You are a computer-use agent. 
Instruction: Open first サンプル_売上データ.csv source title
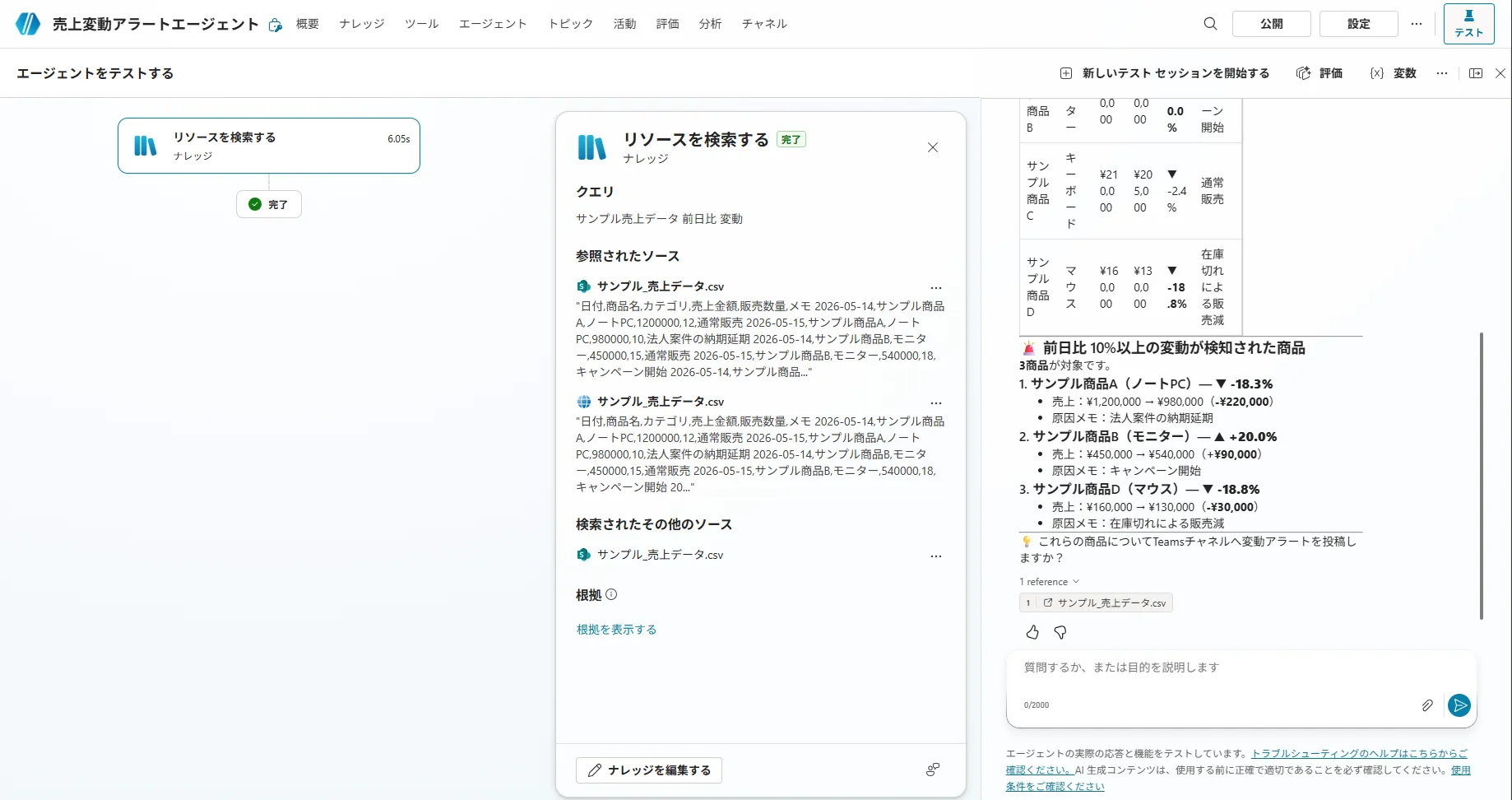661,286
